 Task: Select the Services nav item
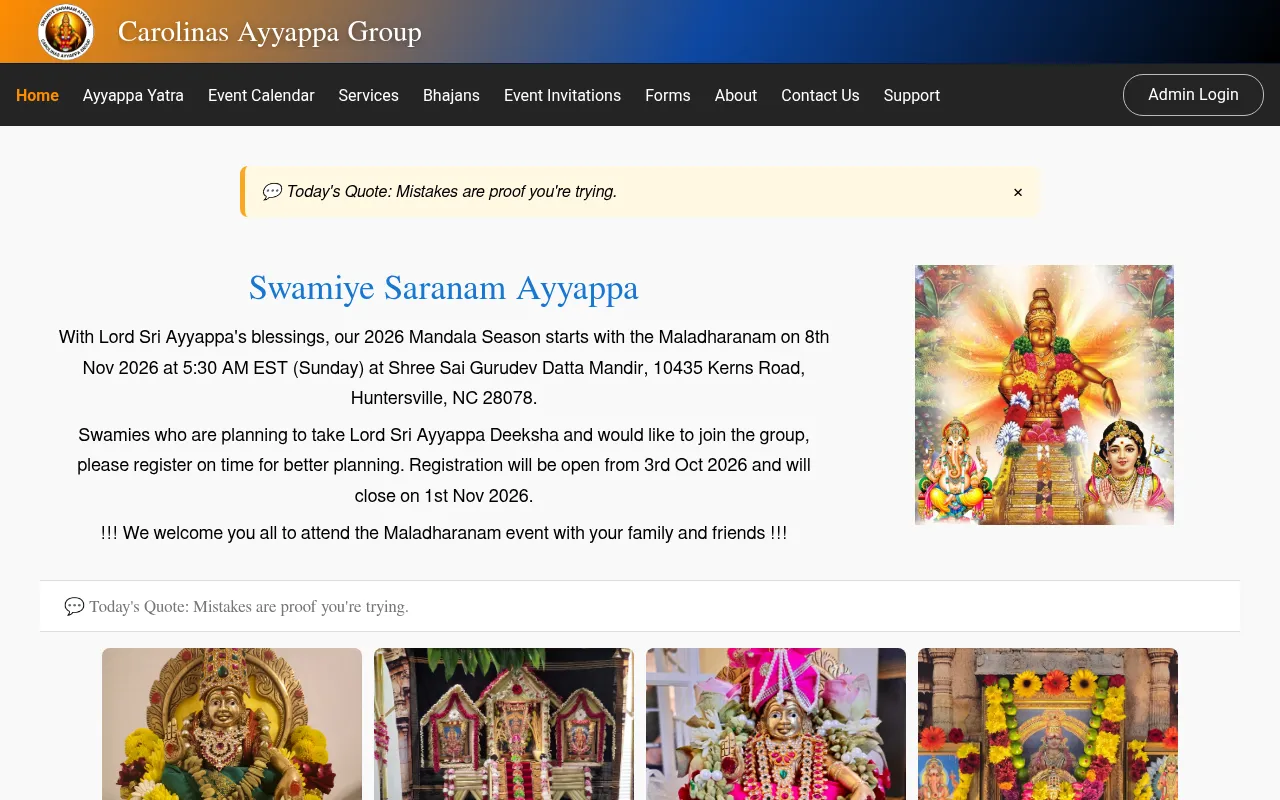pos(368,95)
